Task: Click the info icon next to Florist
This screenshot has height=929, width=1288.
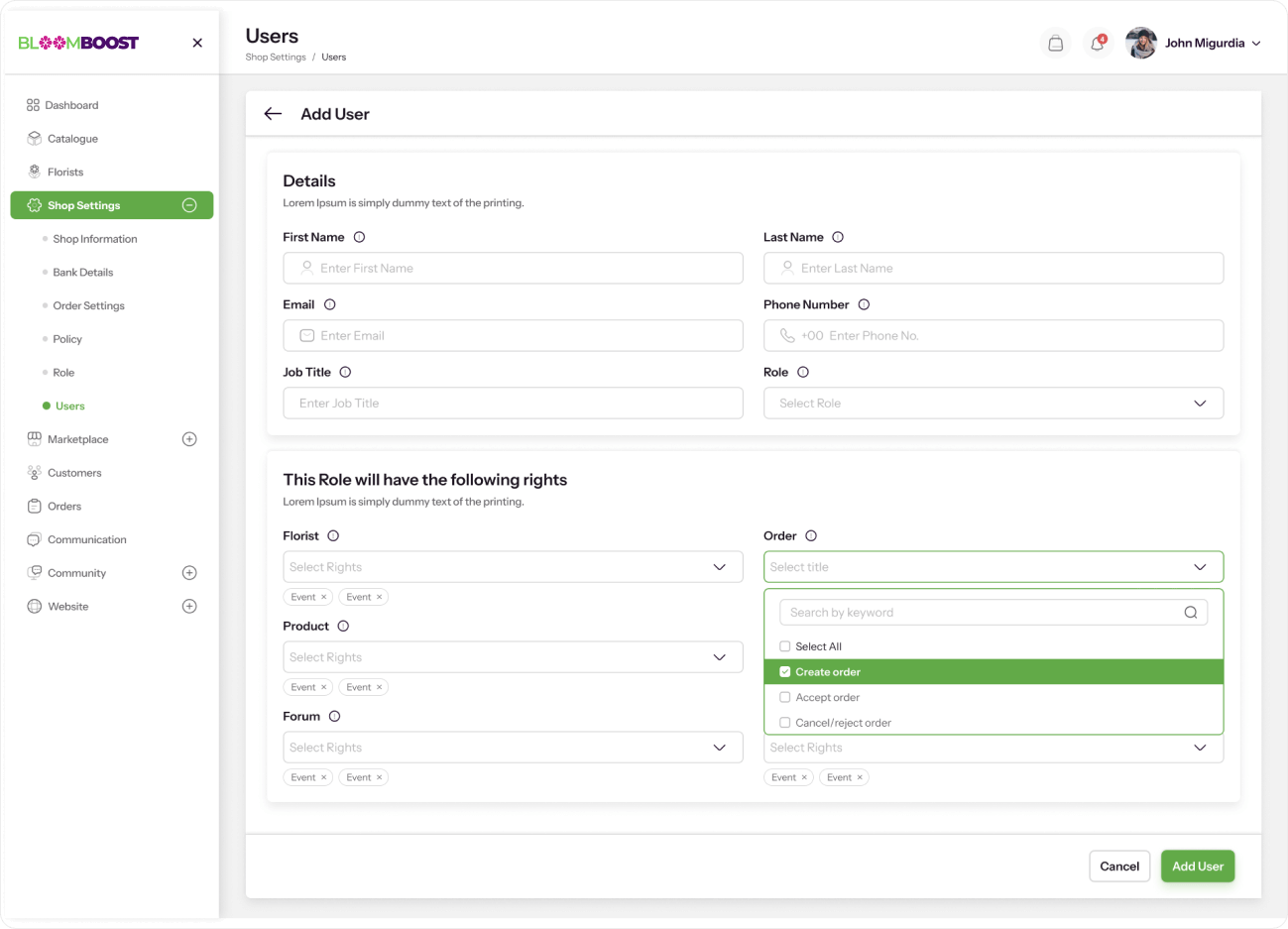Action: click(333, 535)
